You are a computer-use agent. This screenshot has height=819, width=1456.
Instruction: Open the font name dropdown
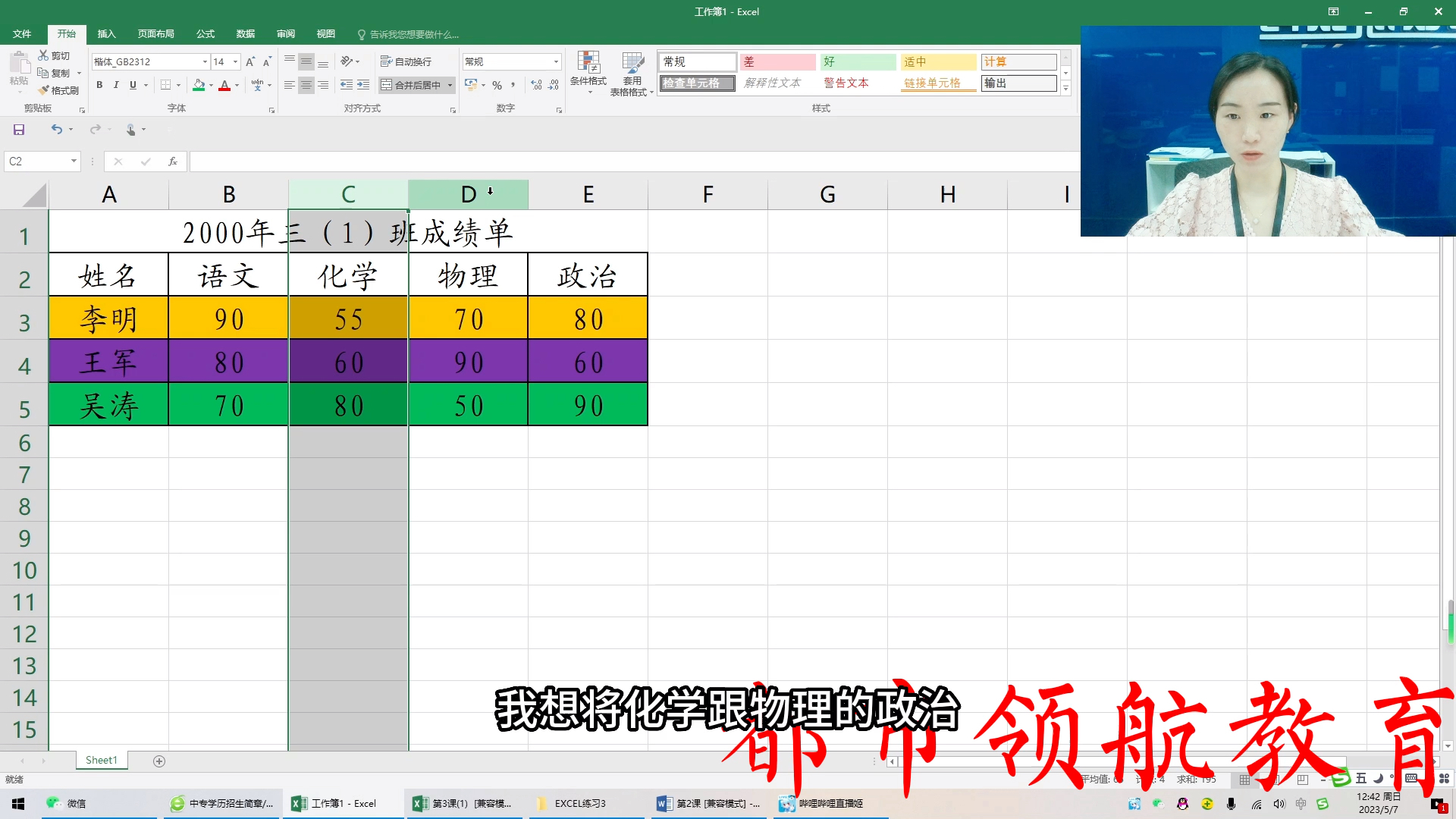click(203, 61)
